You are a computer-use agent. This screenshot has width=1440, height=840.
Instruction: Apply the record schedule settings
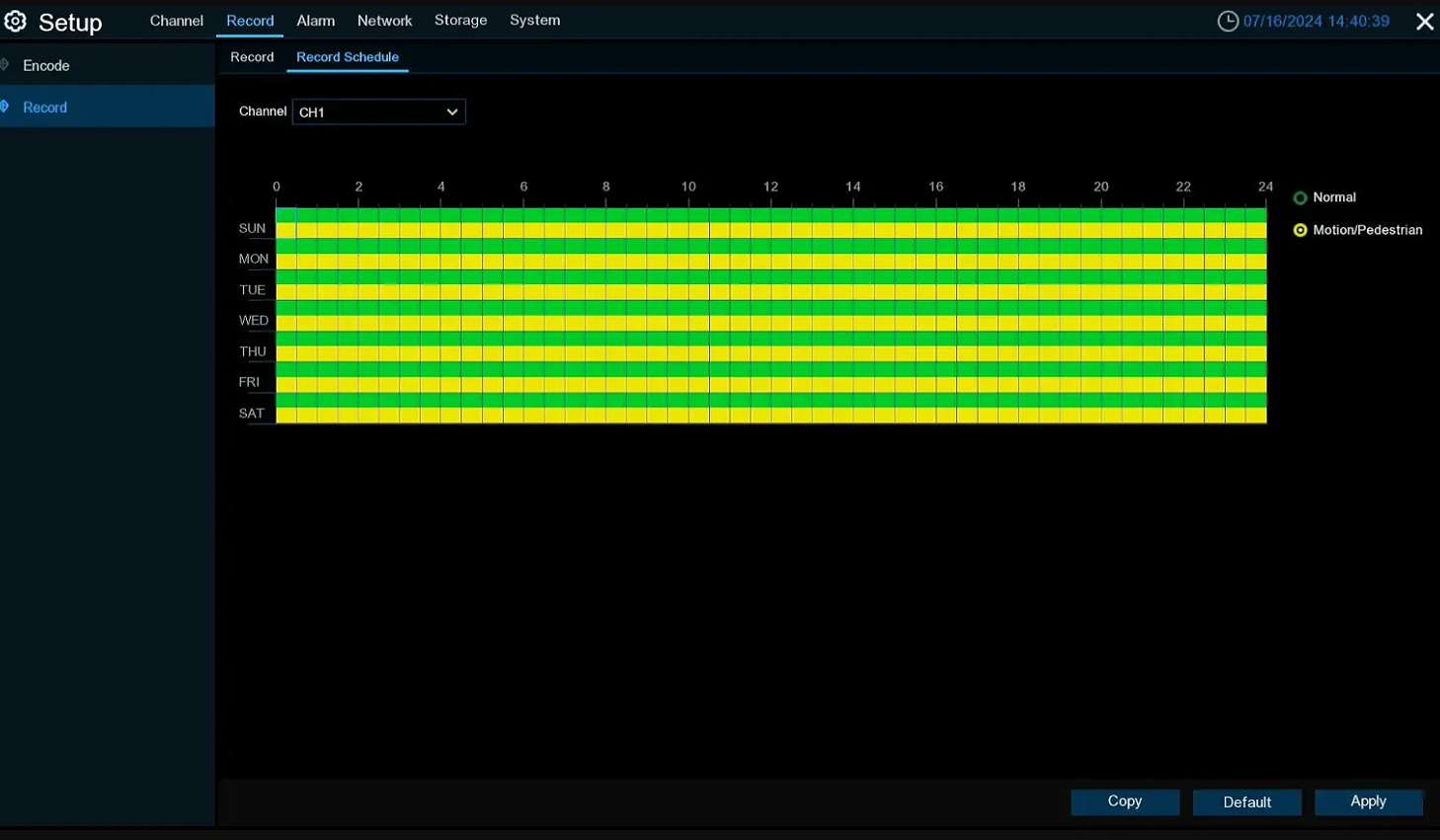tap(1368, 802)
